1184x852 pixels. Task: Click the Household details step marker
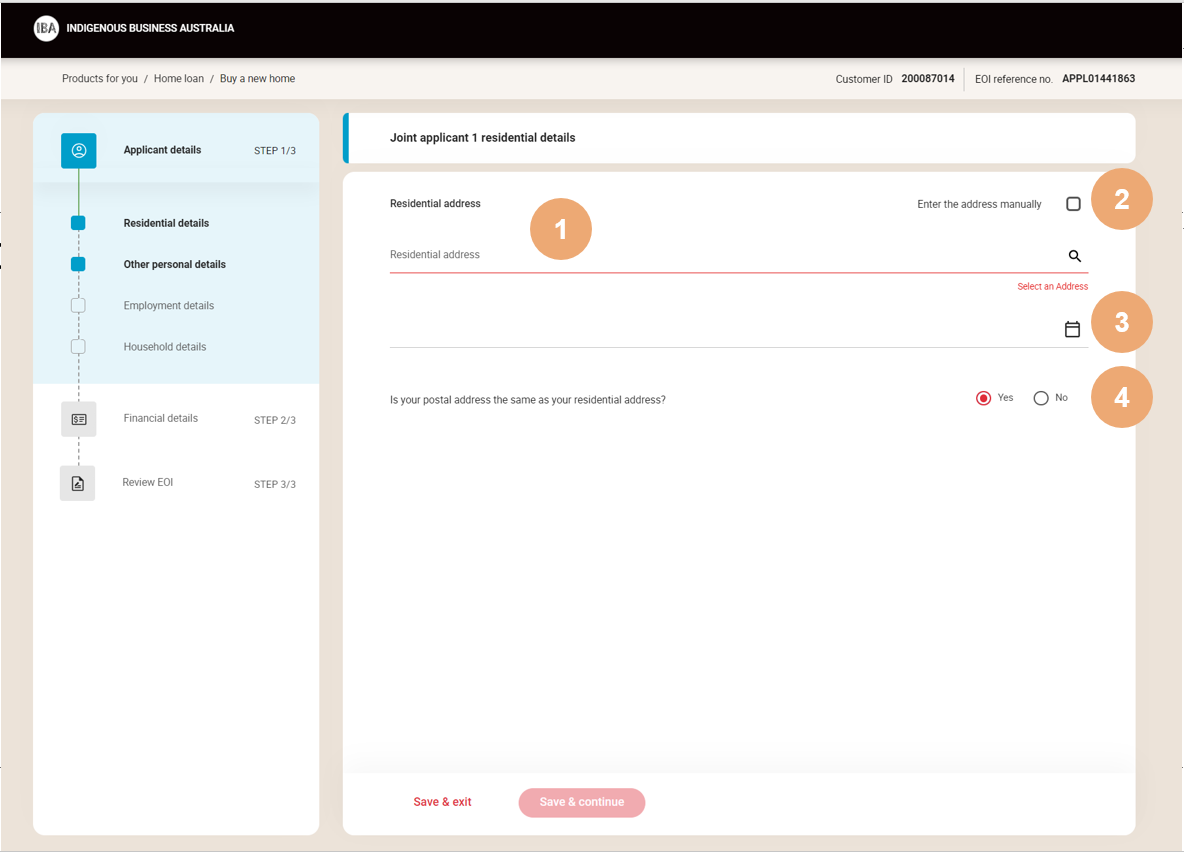click(78, 346)
